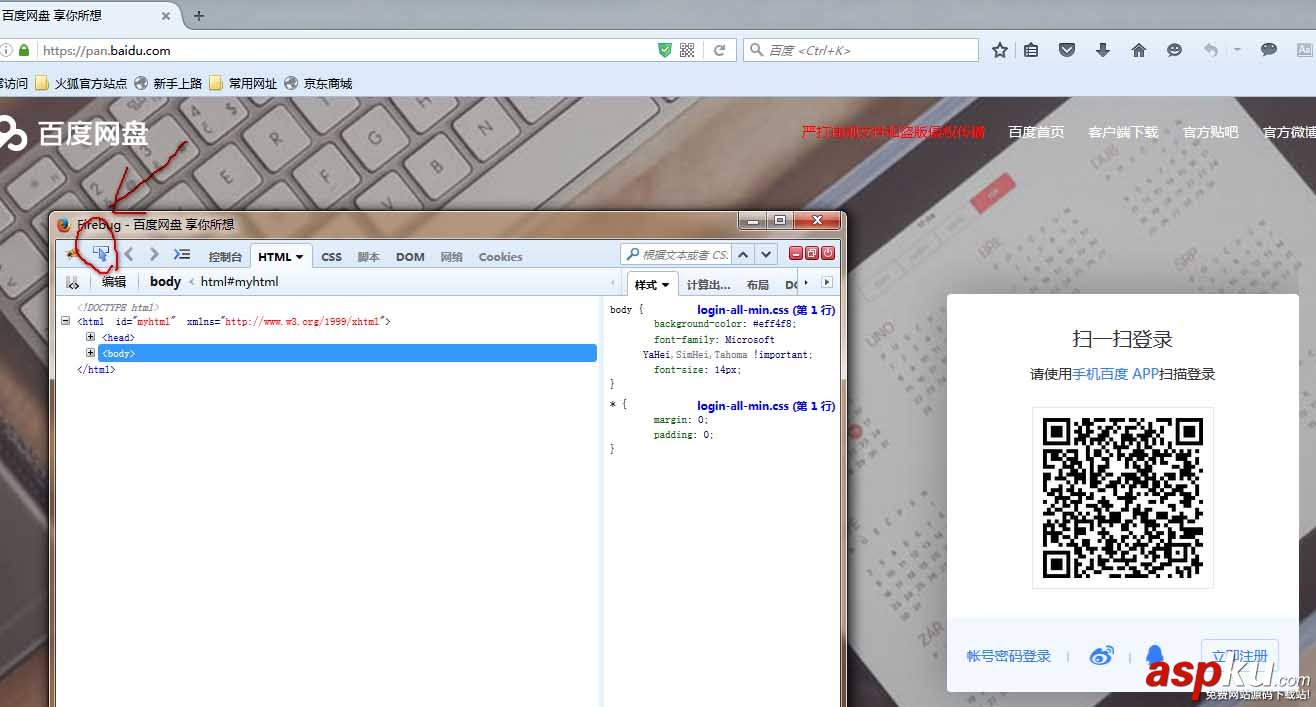The height and width of the screenshot is (707, 1316).
Task: Open 帐号密码登录 password login link
Action: 1008,655
